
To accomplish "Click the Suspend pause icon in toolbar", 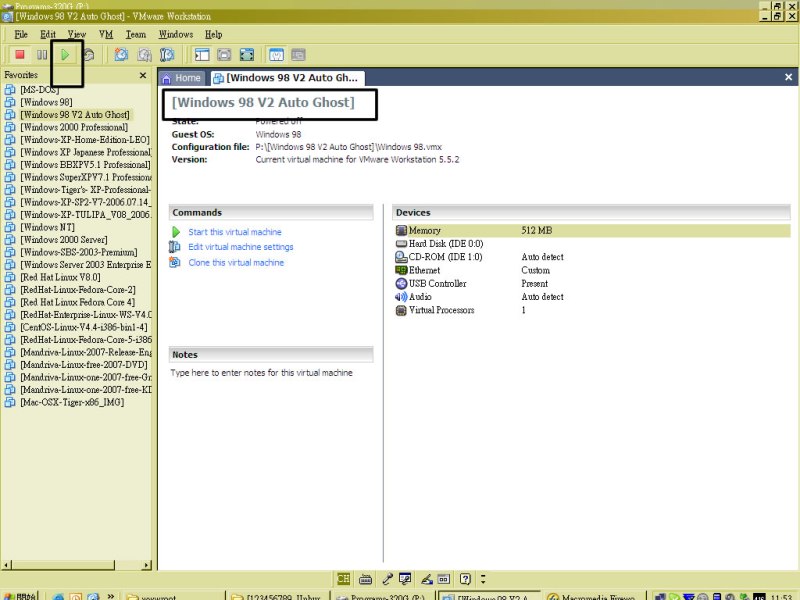I will (42, 54).
